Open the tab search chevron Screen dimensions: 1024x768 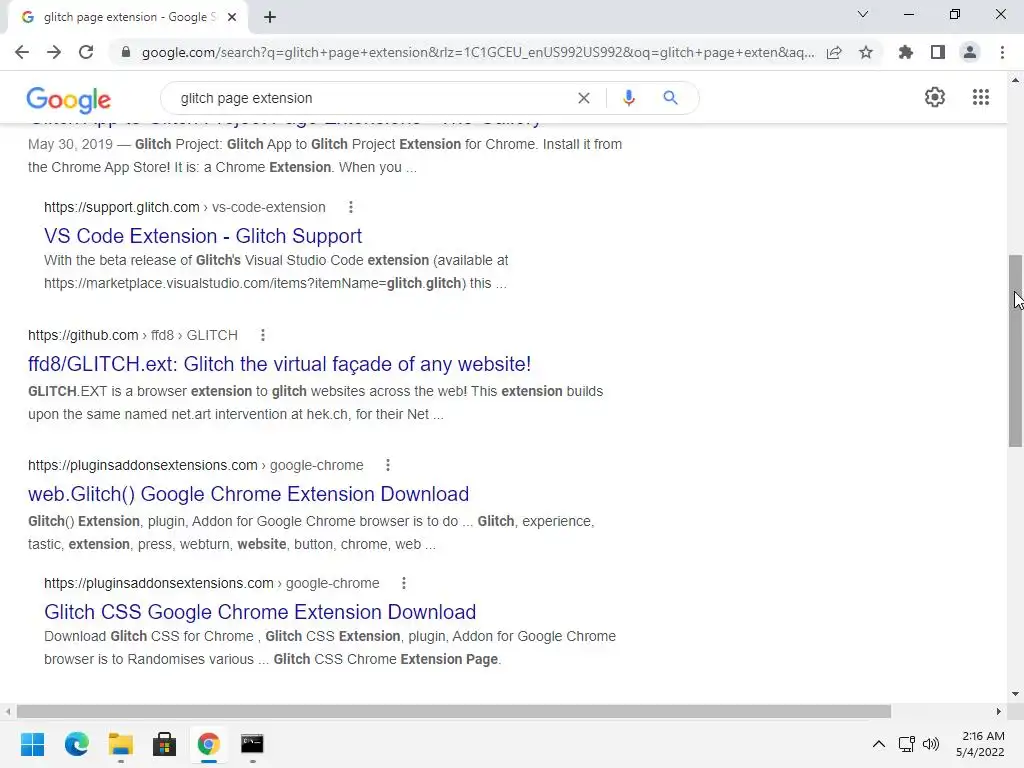pos(863,14)
